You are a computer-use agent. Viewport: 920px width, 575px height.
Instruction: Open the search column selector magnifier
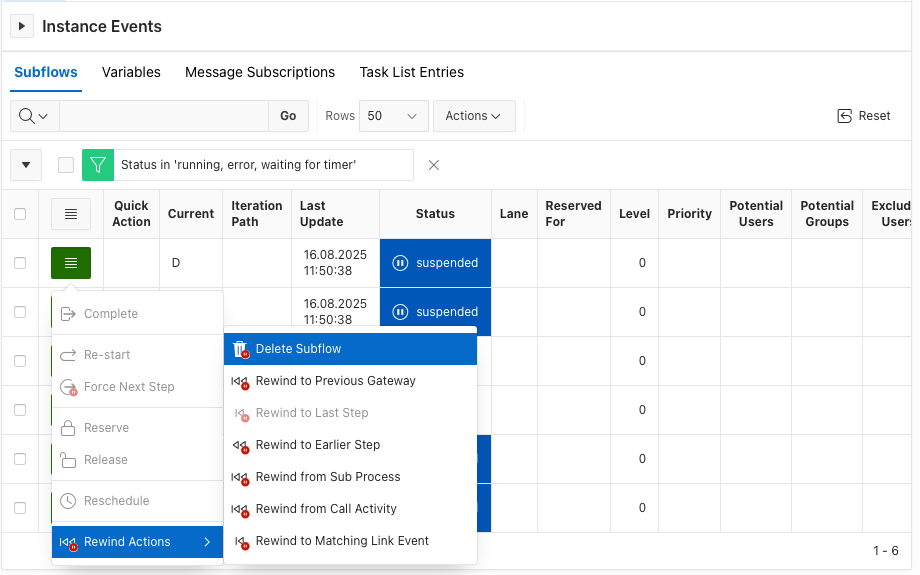34,116
